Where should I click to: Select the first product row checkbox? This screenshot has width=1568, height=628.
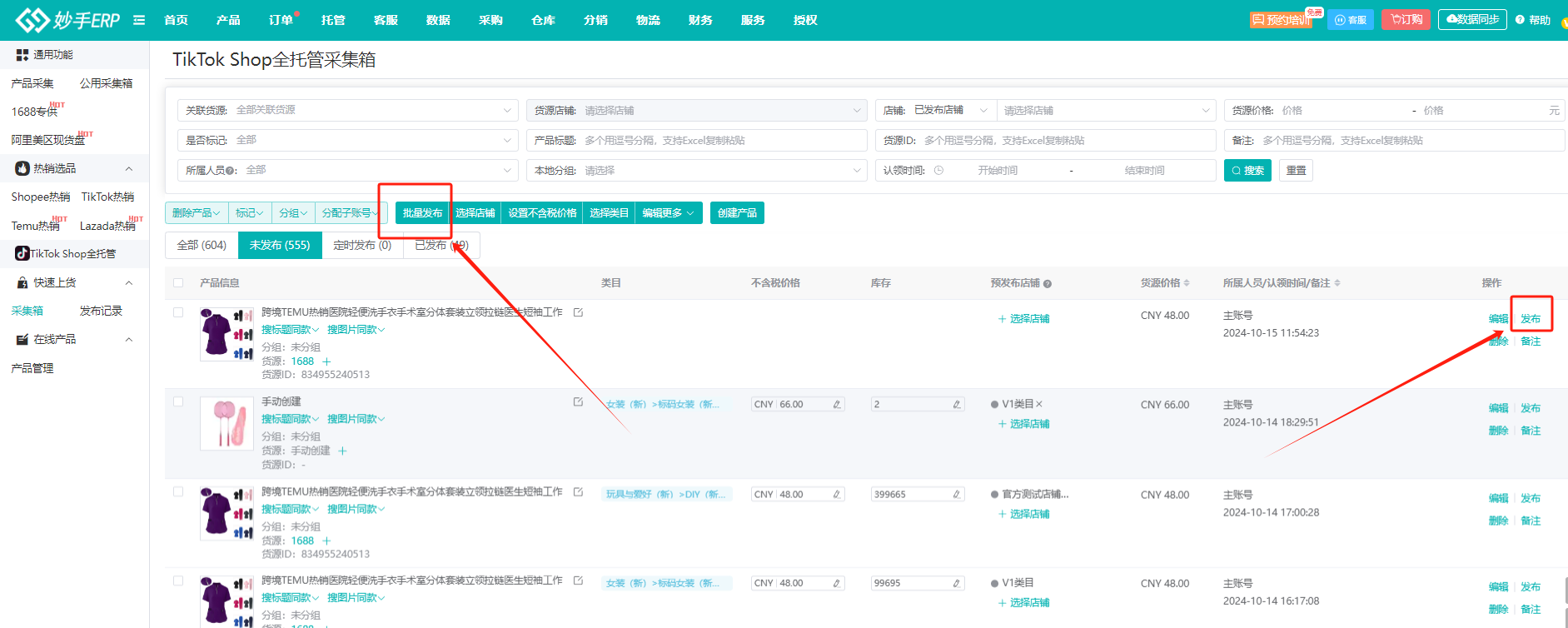tap(178, 312)
